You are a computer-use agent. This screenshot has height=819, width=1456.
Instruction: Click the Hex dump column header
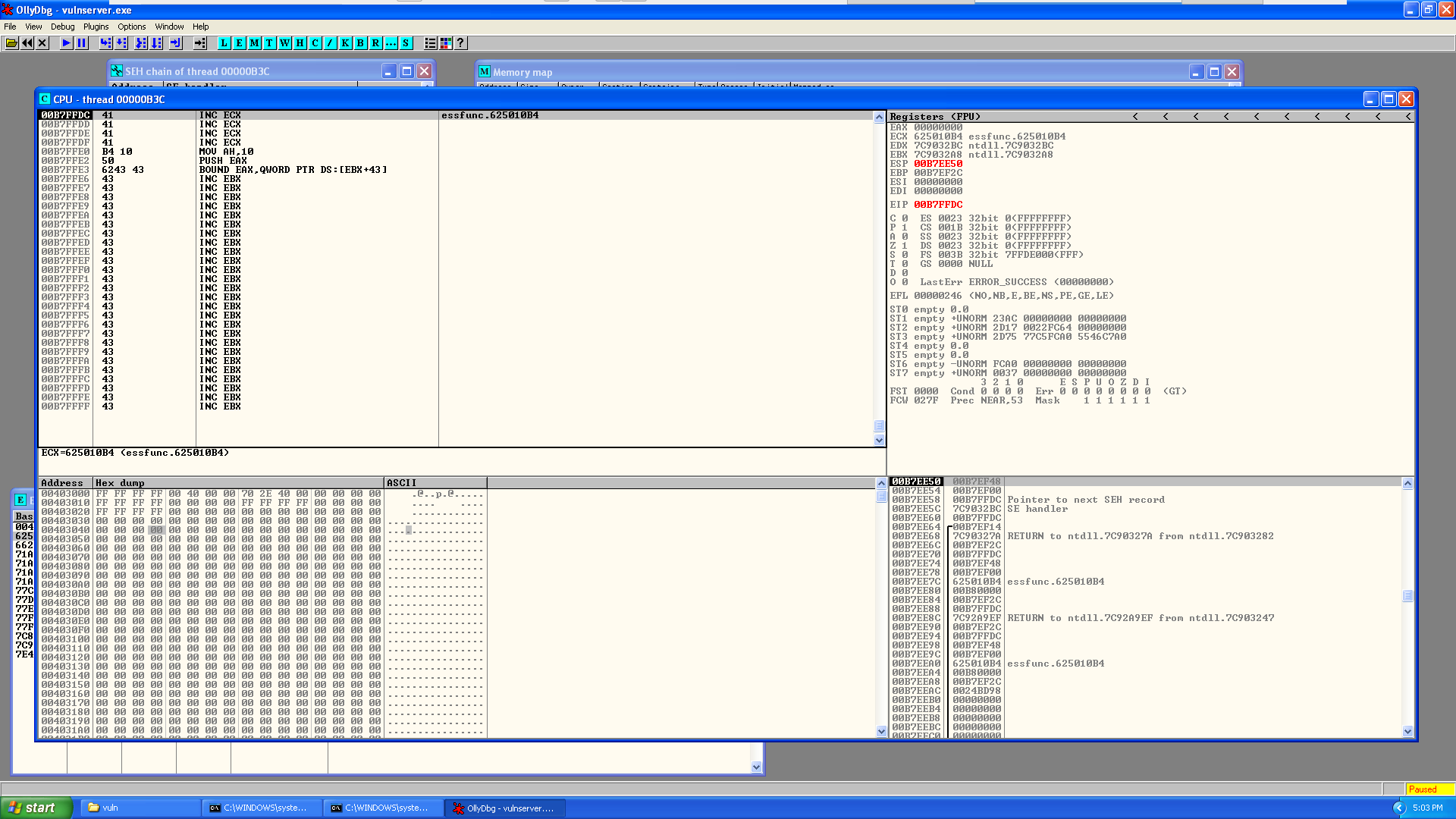pyautogui.click(x=237, y=483)
